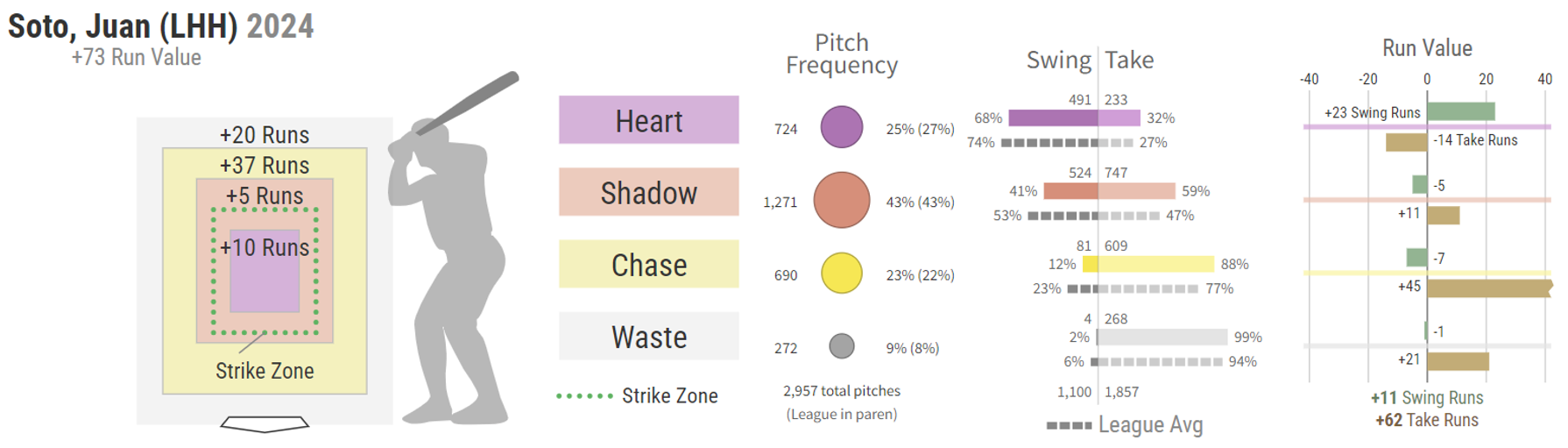Select the Chase zone label
The width and height of the screenshot is (1568, 448).
point(648,264)
